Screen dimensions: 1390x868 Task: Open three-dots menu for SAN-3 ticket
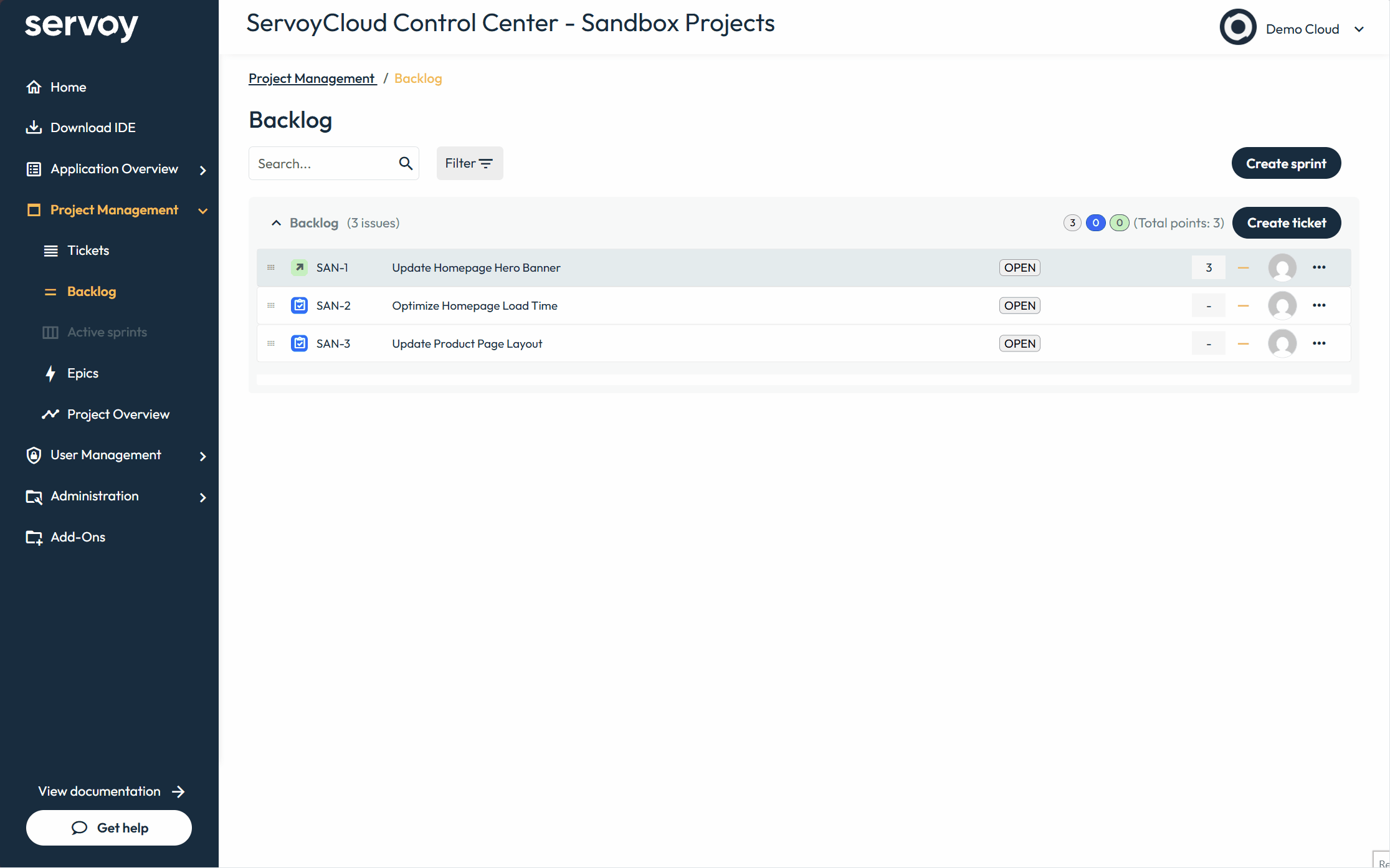1319,343
